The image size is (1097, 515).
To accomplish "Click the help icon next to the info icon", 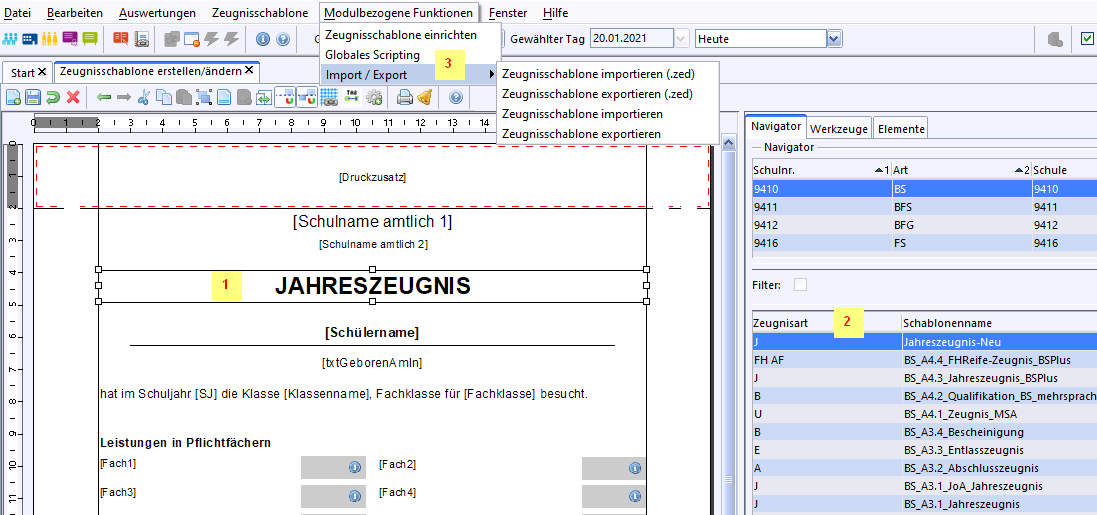I will 283,39.
